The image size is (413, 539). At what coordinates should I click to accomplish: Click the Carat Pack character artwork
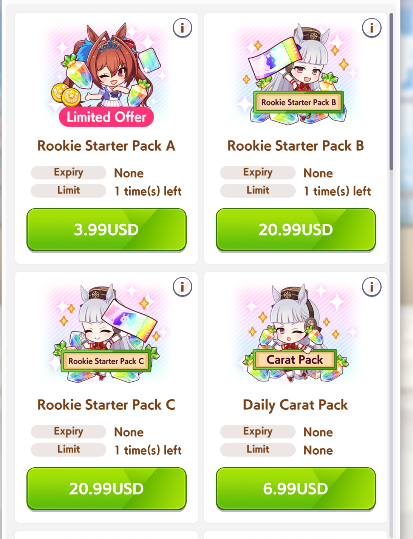pos(296,333)
